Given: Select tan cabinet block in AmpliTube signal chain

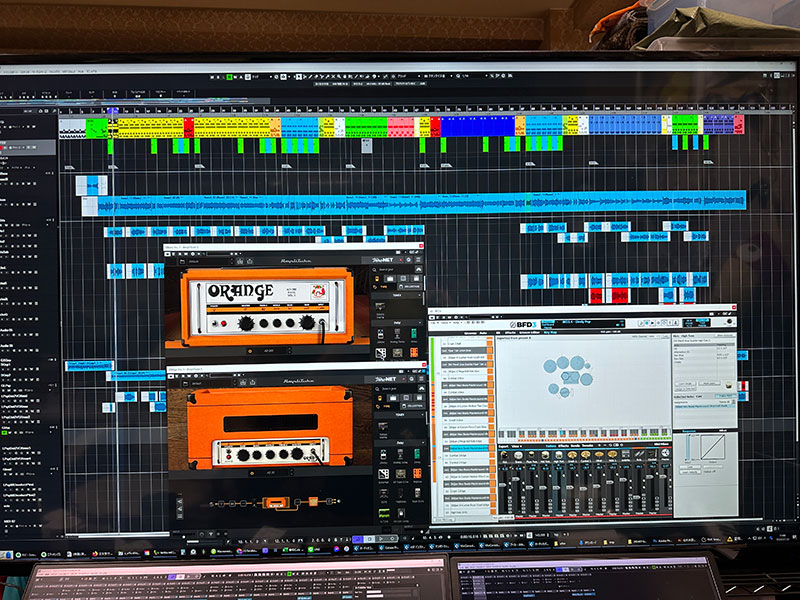Looking at the screenshot, I should (x=313, y=502).
